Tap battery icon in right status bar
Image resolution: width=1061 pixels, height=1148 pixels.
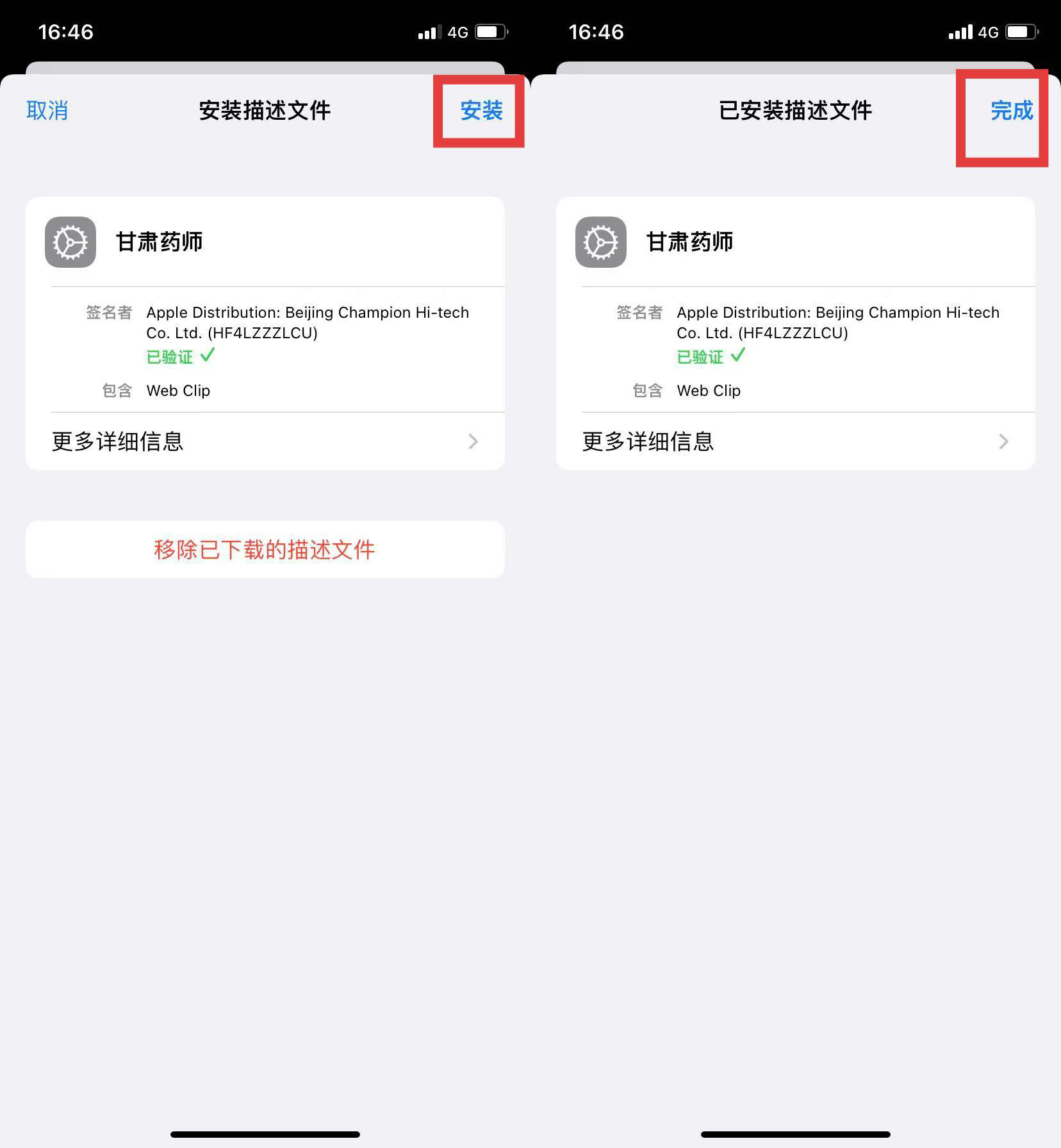[x=1022, y=32]
